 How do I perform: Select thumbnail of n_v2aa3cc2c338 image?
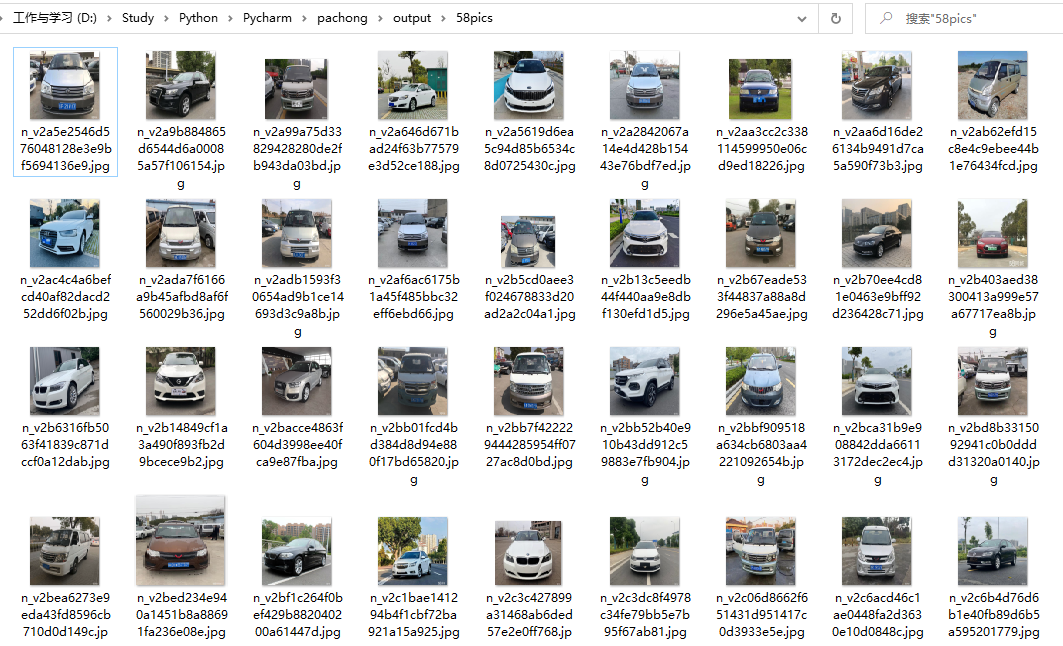point(761,89)
